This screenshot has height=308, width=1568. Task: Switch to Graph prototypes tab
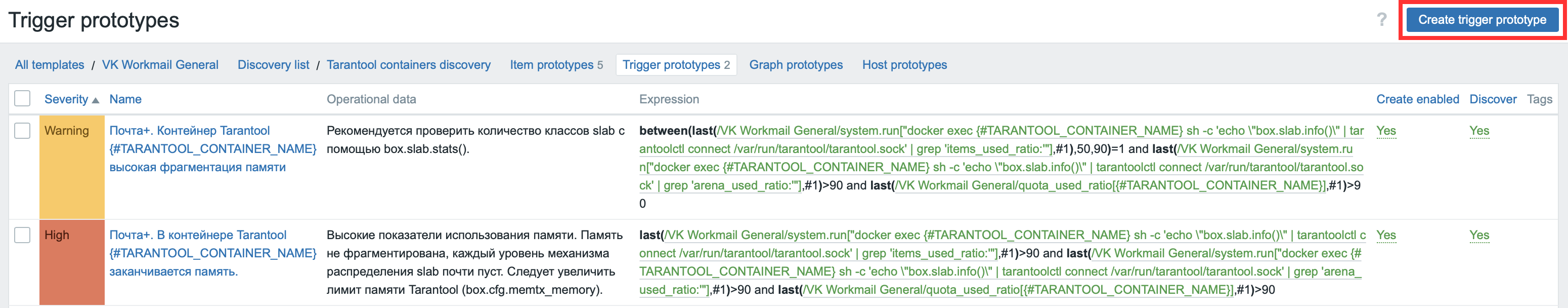(x=796, y=65)
